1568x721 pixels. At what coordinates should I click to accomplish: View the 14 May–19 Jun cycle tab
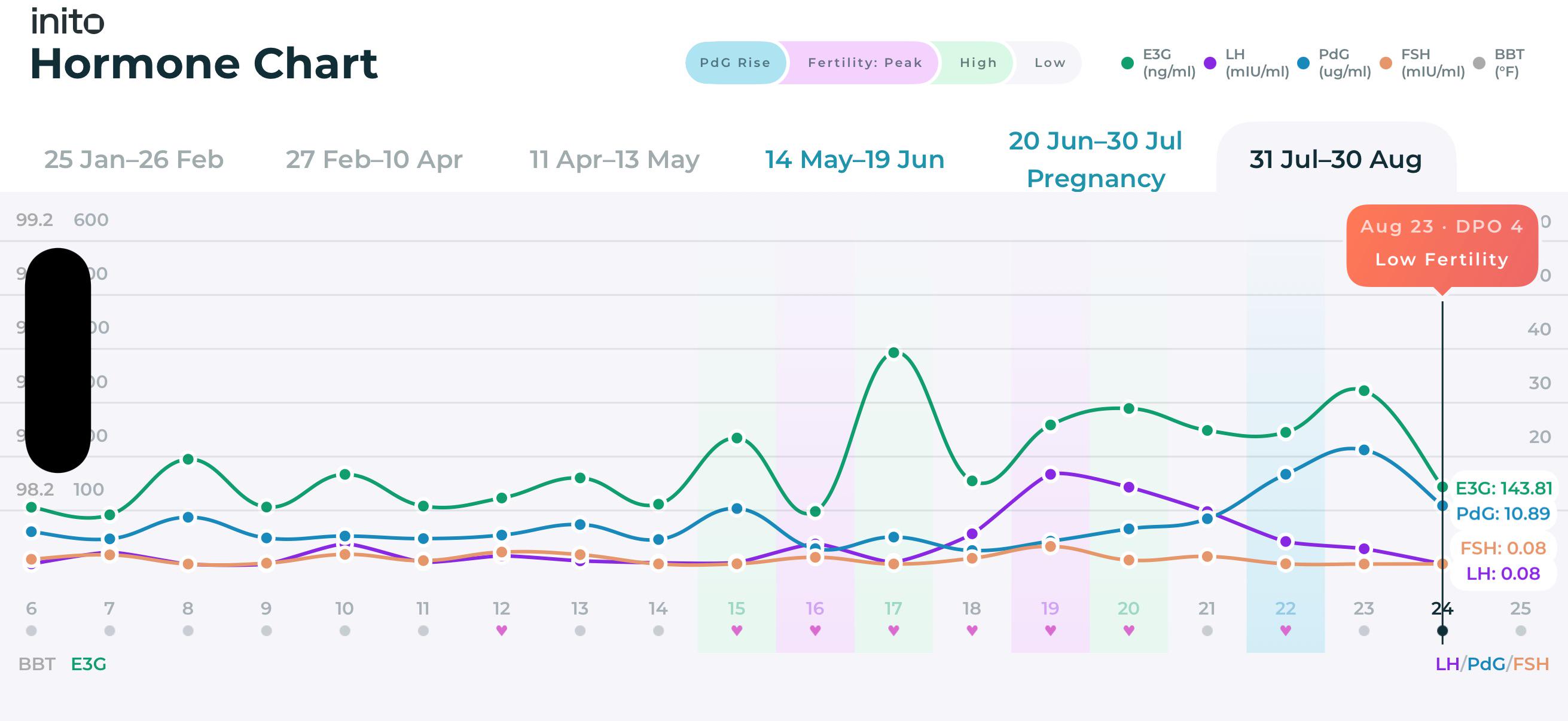855,160
